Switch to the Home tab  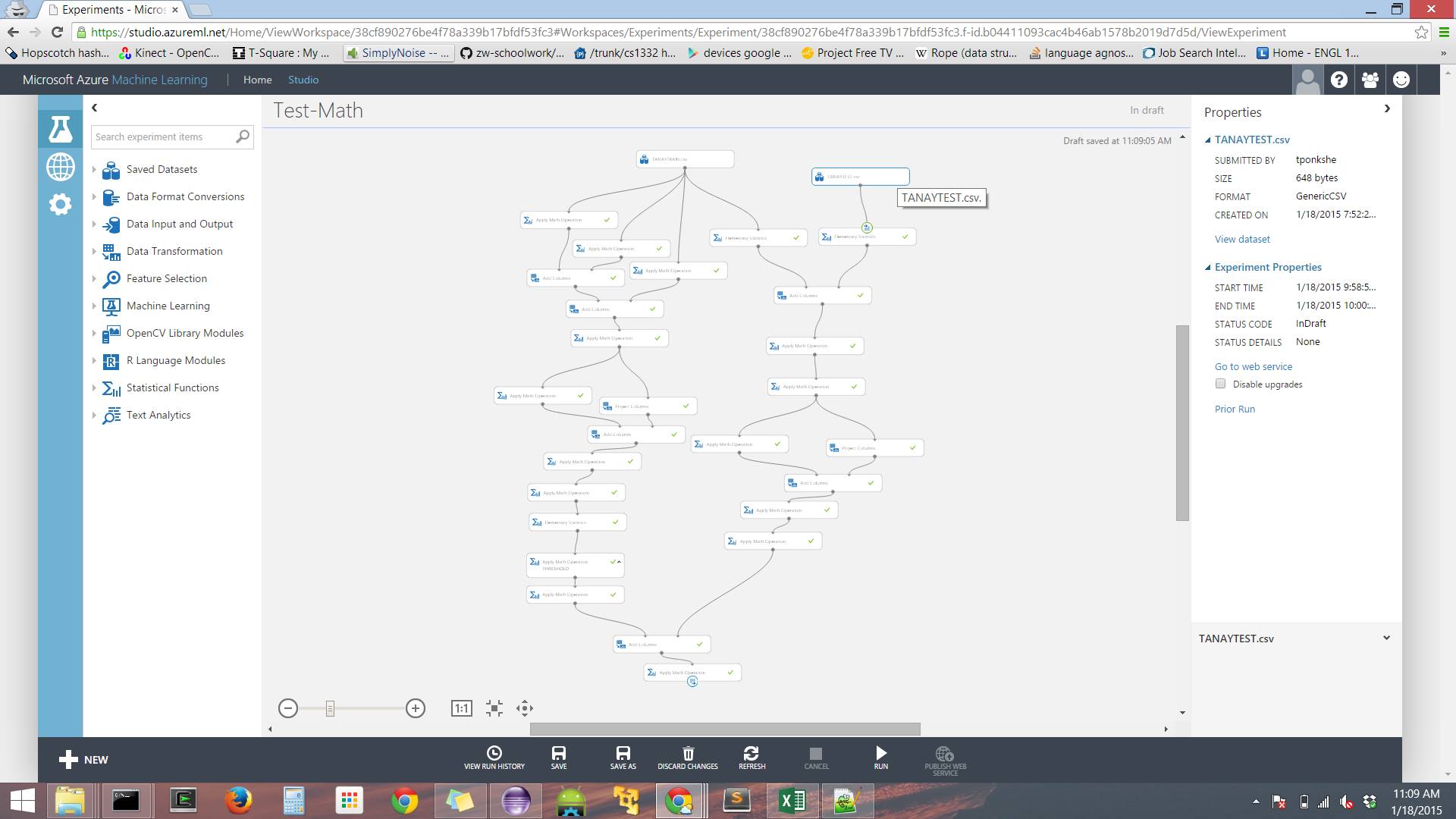257,80
